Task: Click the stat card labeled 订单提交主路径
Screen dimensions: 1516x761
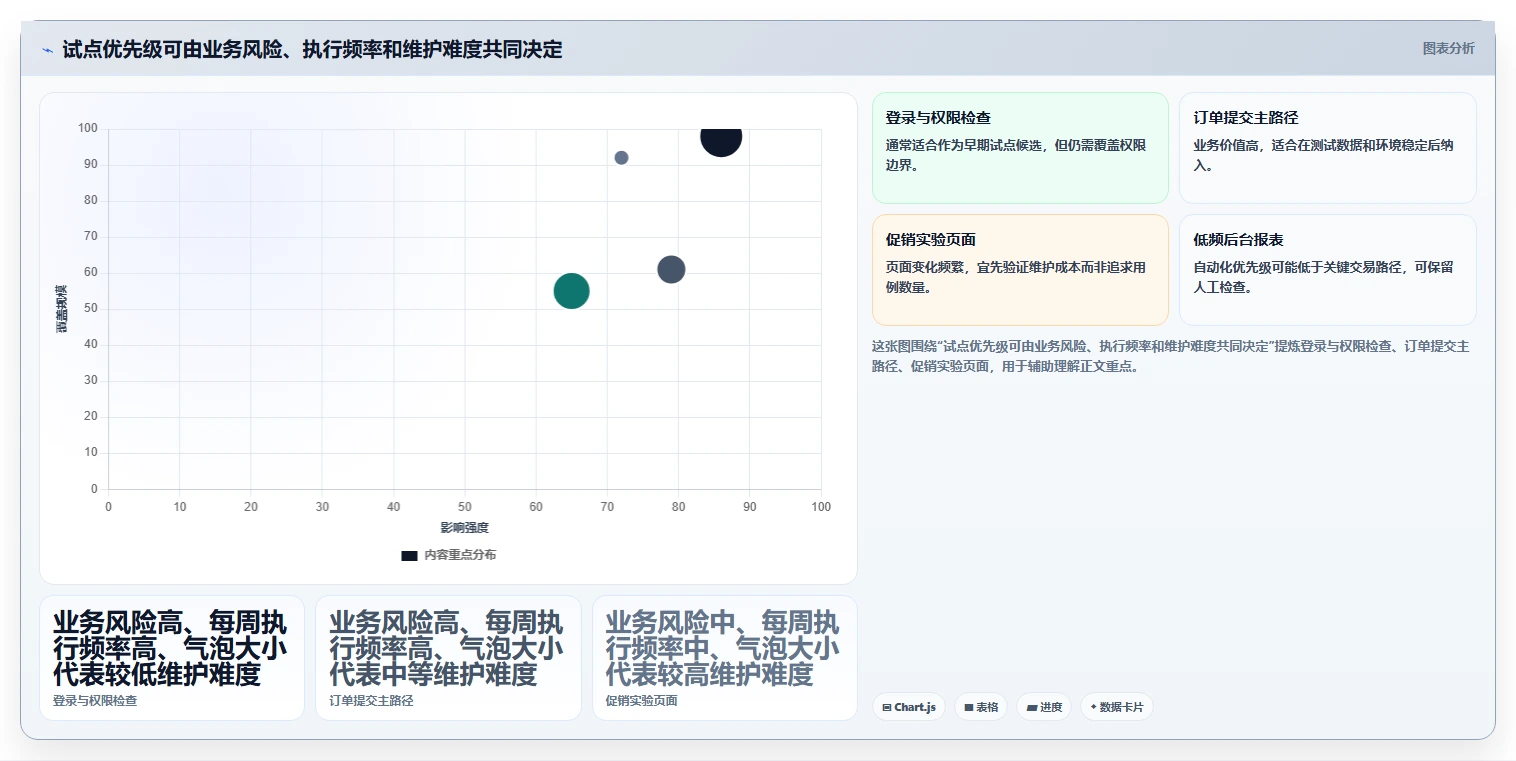Action: click(448, 658)
